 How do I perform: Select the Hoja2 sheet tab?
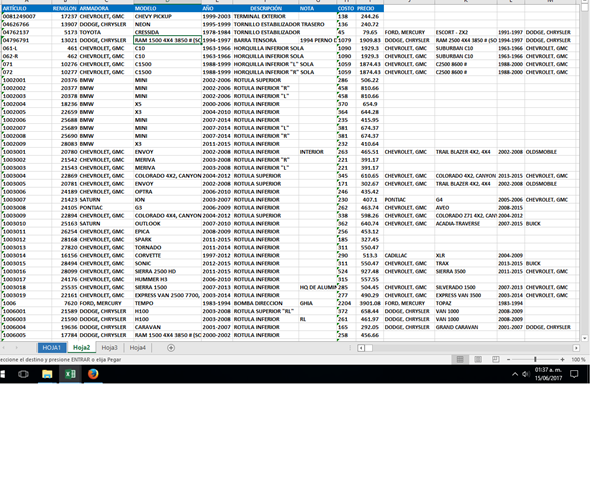click(82, 348)
